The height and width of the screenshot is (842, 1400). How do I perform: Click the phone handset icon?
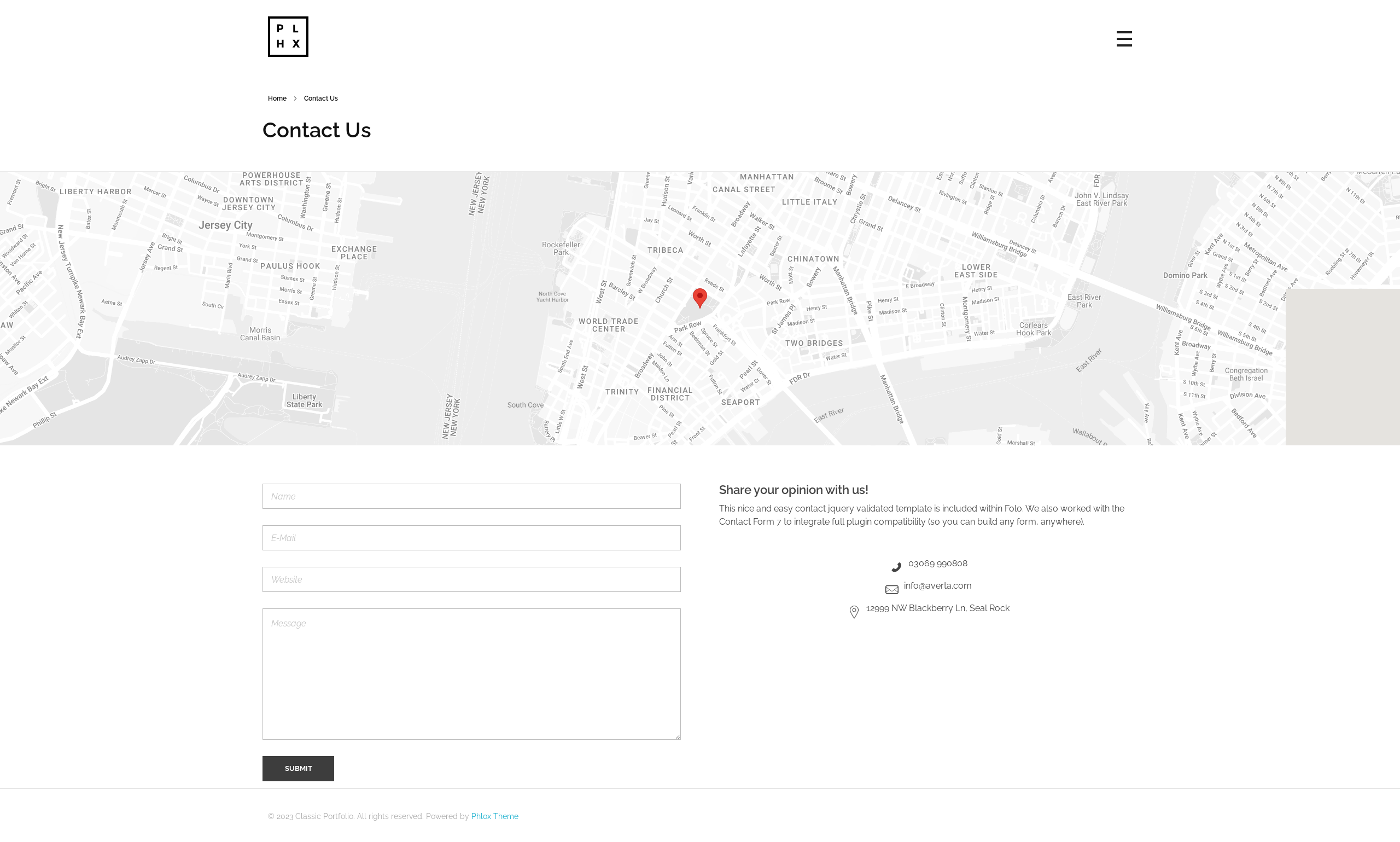896,567
